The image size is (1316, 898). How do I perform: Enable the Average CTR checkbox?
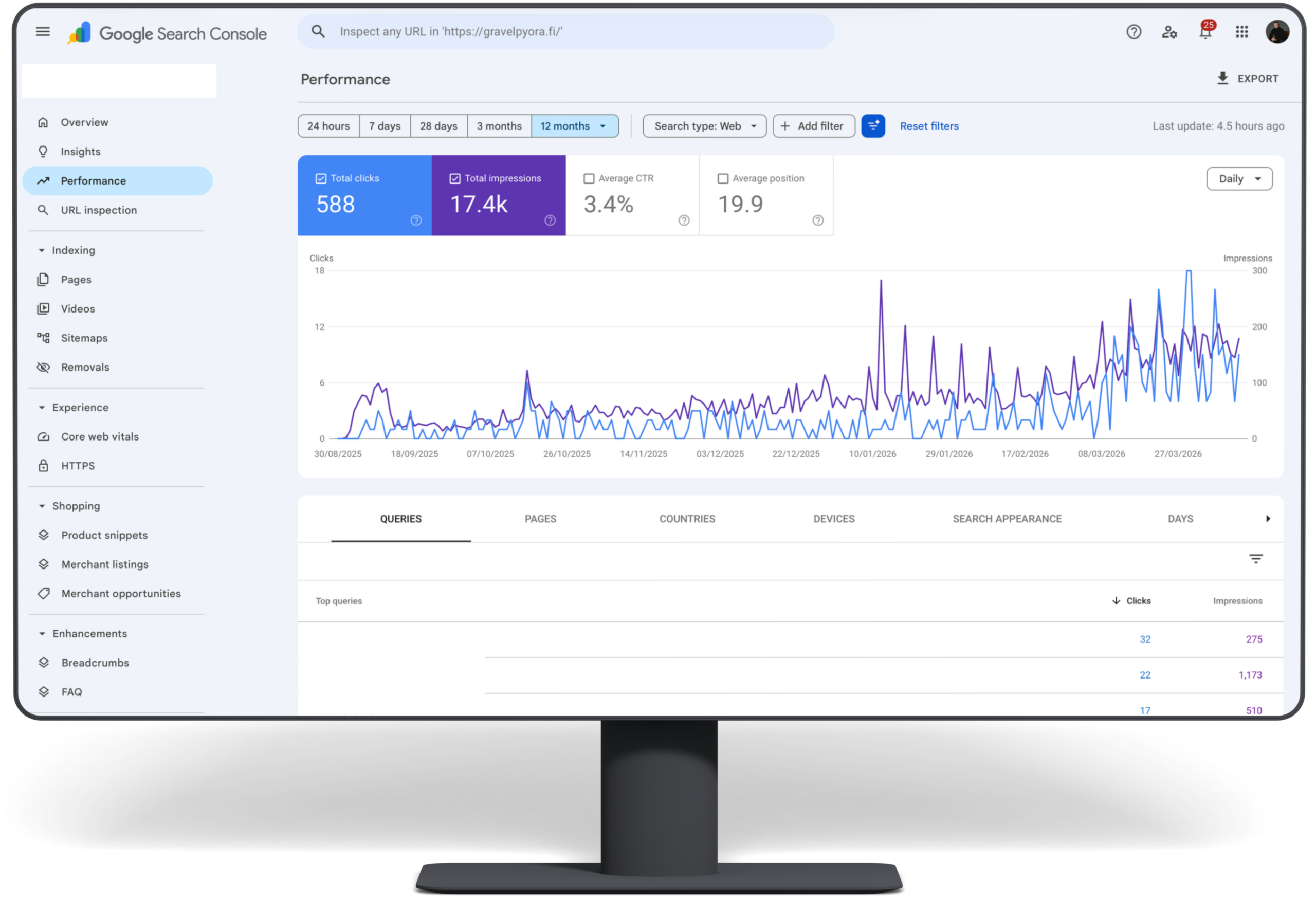(x=589, y=178)
